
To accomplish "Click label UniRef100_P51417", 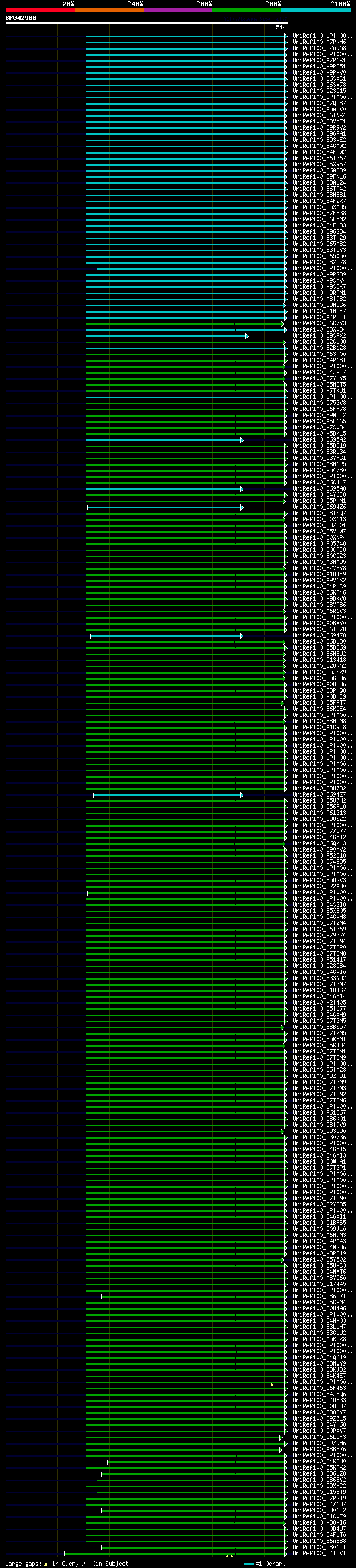I will click(319, 959).
